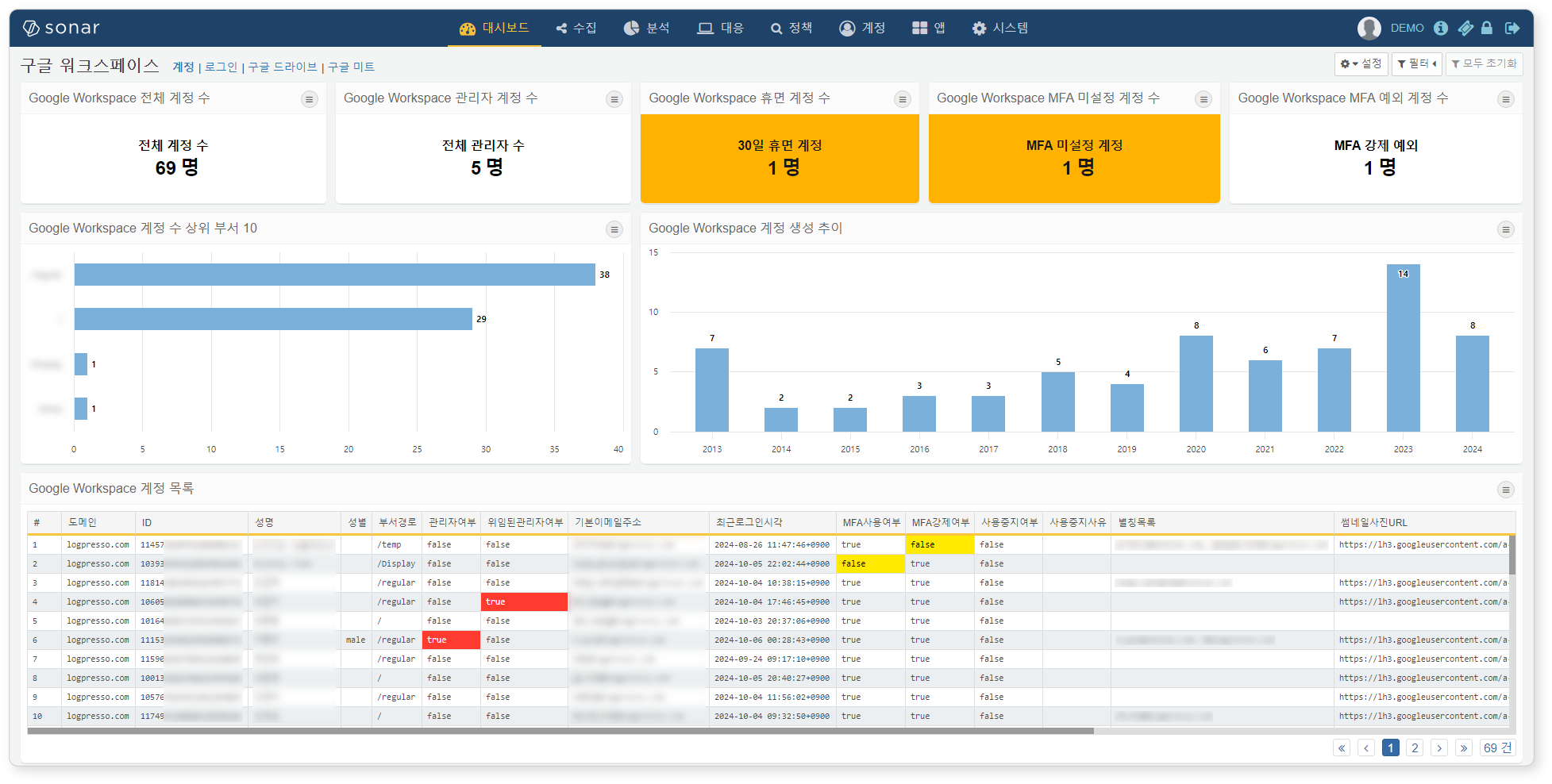The height and width of the screenshot is (784, 1552).
Task: Go to the 구글 미트 link
Action: click(351, 67)
